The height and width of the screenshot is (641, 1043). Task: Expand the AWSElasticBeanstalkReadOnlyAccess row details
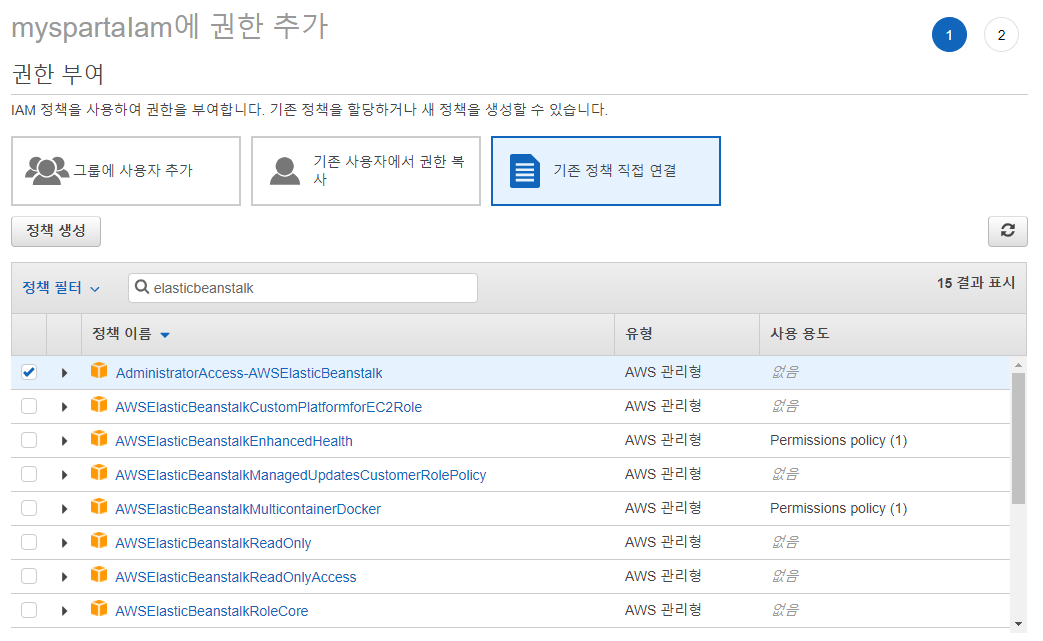pos(65,577)
